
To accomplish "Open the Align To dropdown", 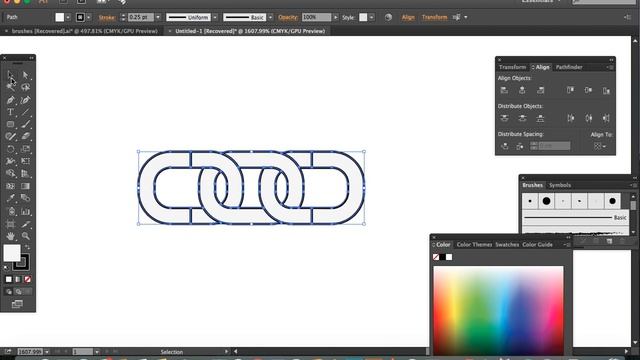I will 600,146.
